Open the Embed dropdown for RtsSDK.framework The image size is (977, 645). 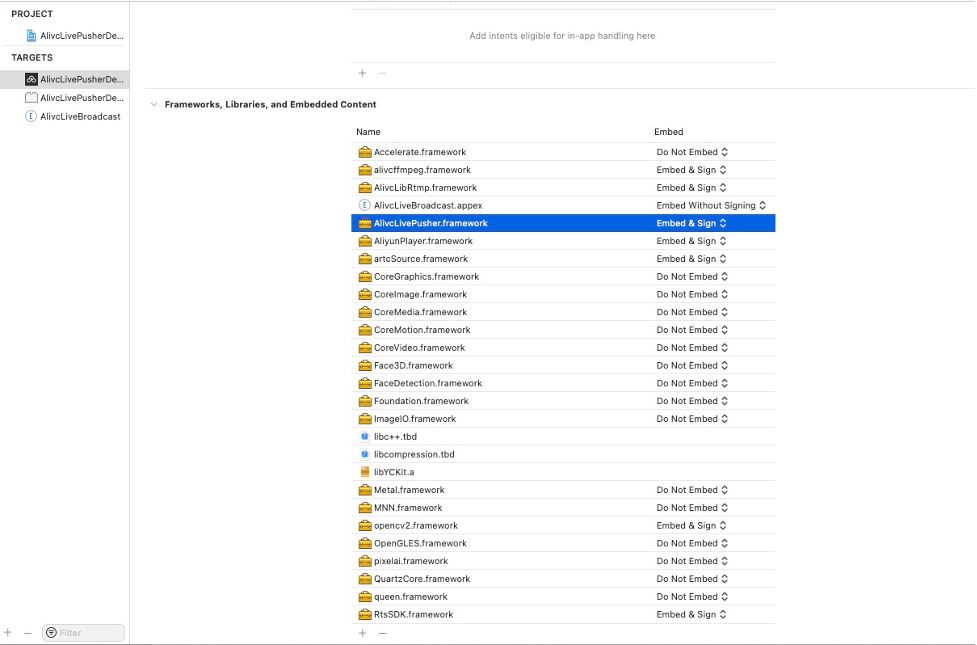(692, 614)
